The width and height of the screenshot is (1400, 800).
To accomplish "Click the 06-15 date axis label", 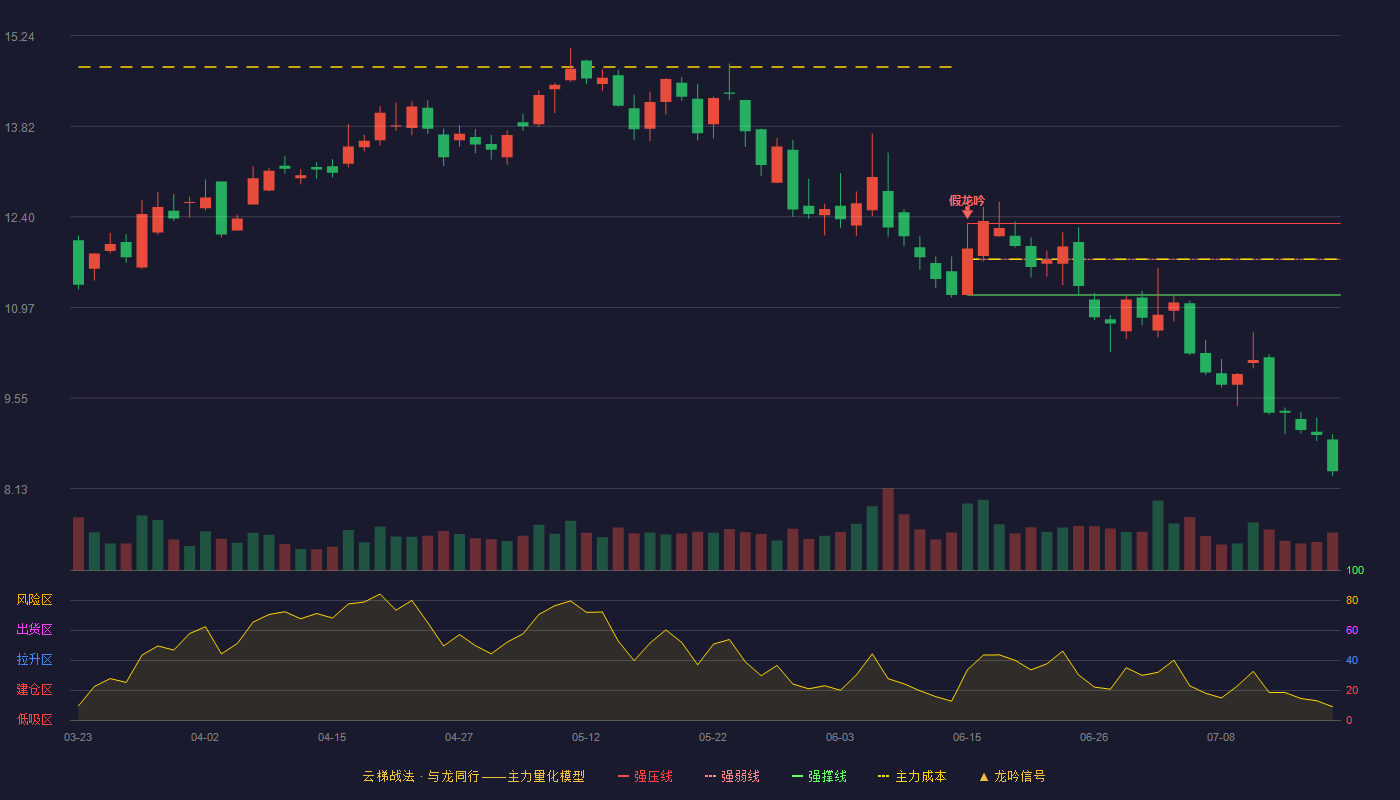I will point(967,737).
